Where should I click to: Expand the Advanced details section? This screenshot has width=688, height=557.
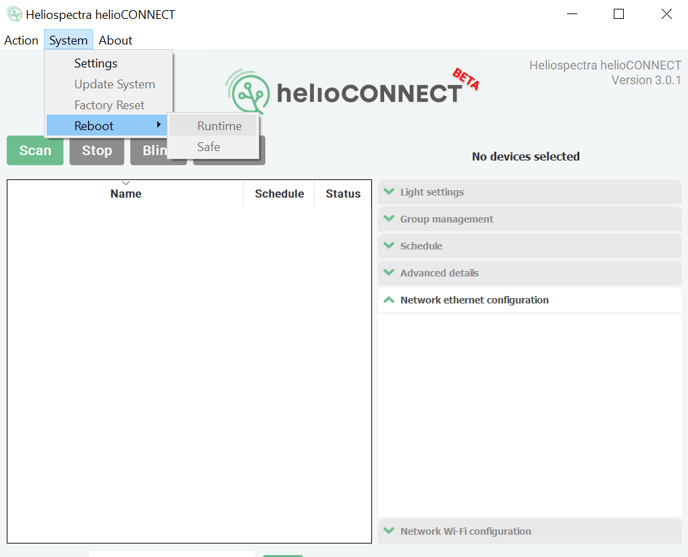pos(530,273)
